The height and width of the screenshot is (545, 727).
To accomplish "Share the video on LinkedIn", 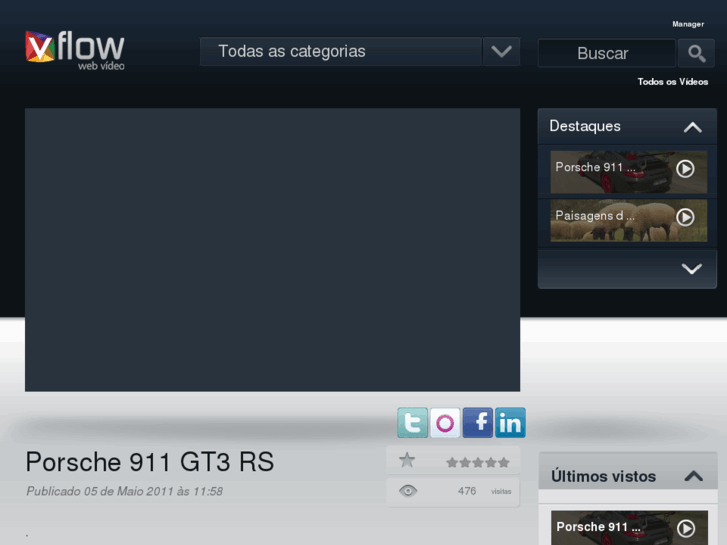I will pyautogui.click(x=510, y=423).
